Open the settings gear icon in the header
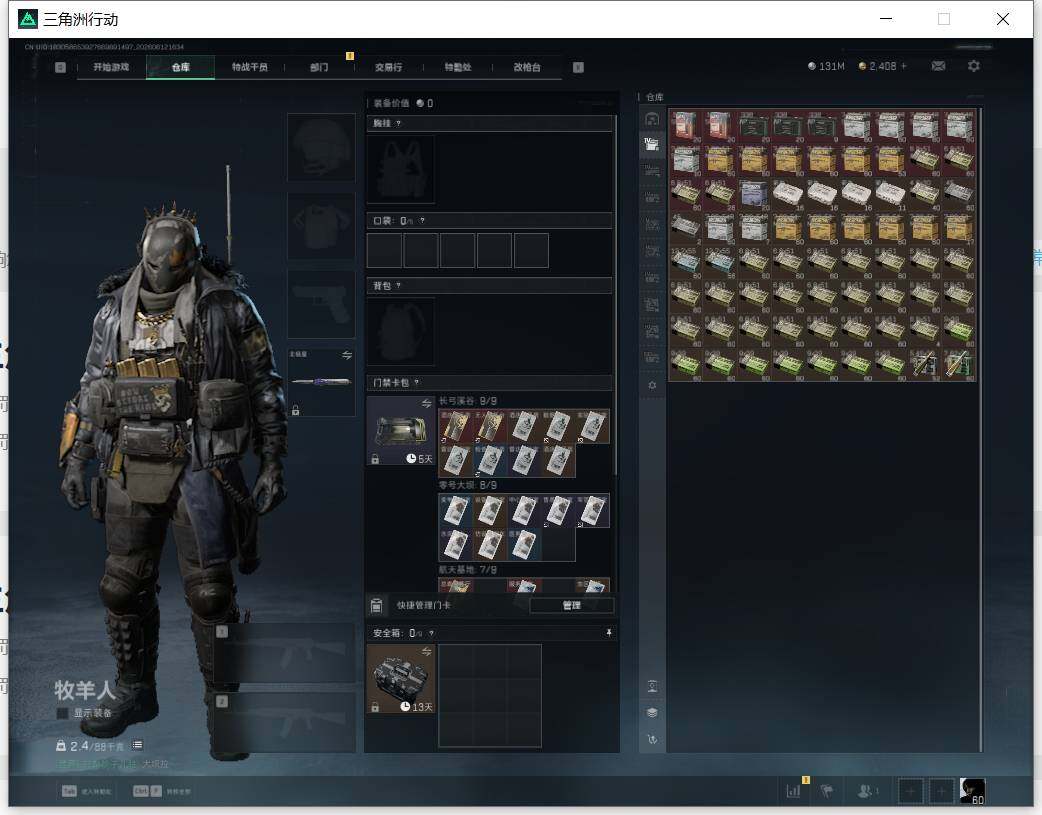1042x815 pixels. click(974, 66)
